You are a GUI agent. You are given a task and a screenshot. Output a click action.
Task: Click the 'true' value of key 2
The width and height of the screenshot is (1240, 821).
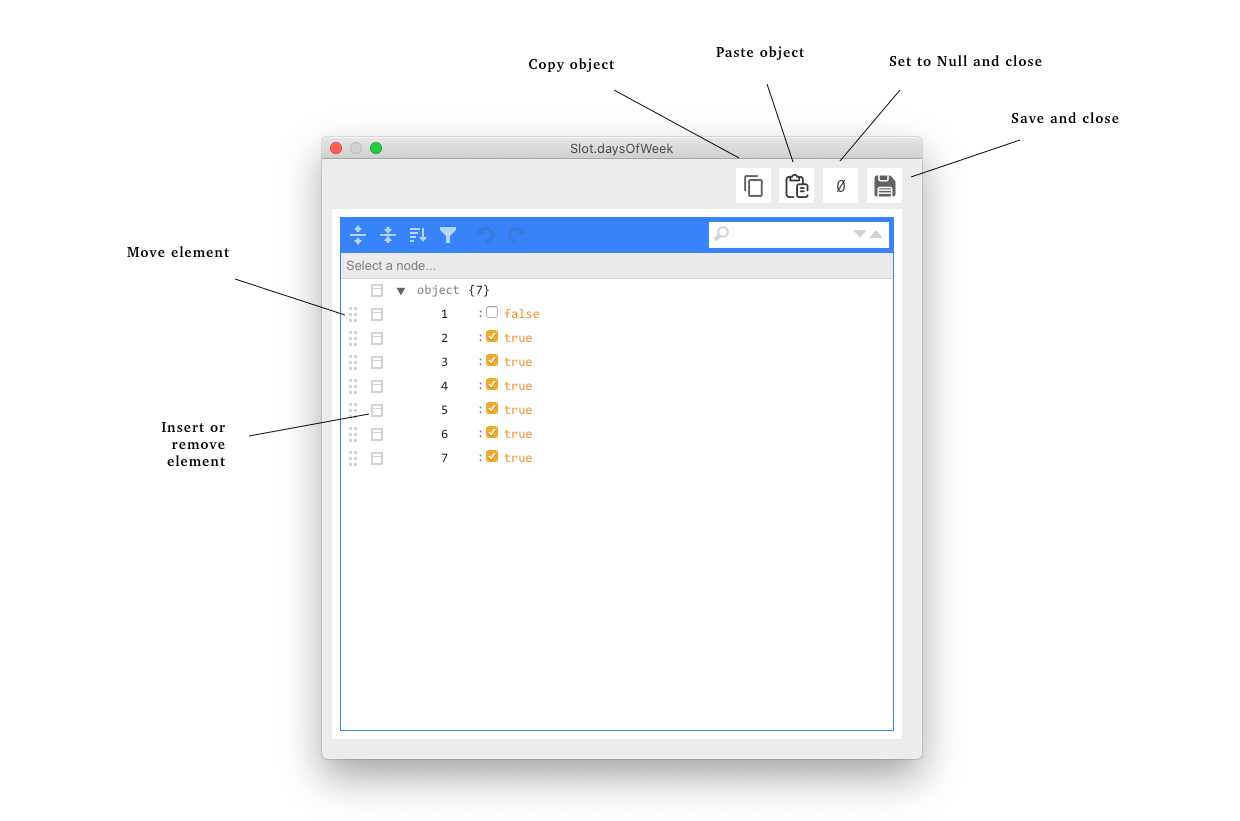pos(518,338)
